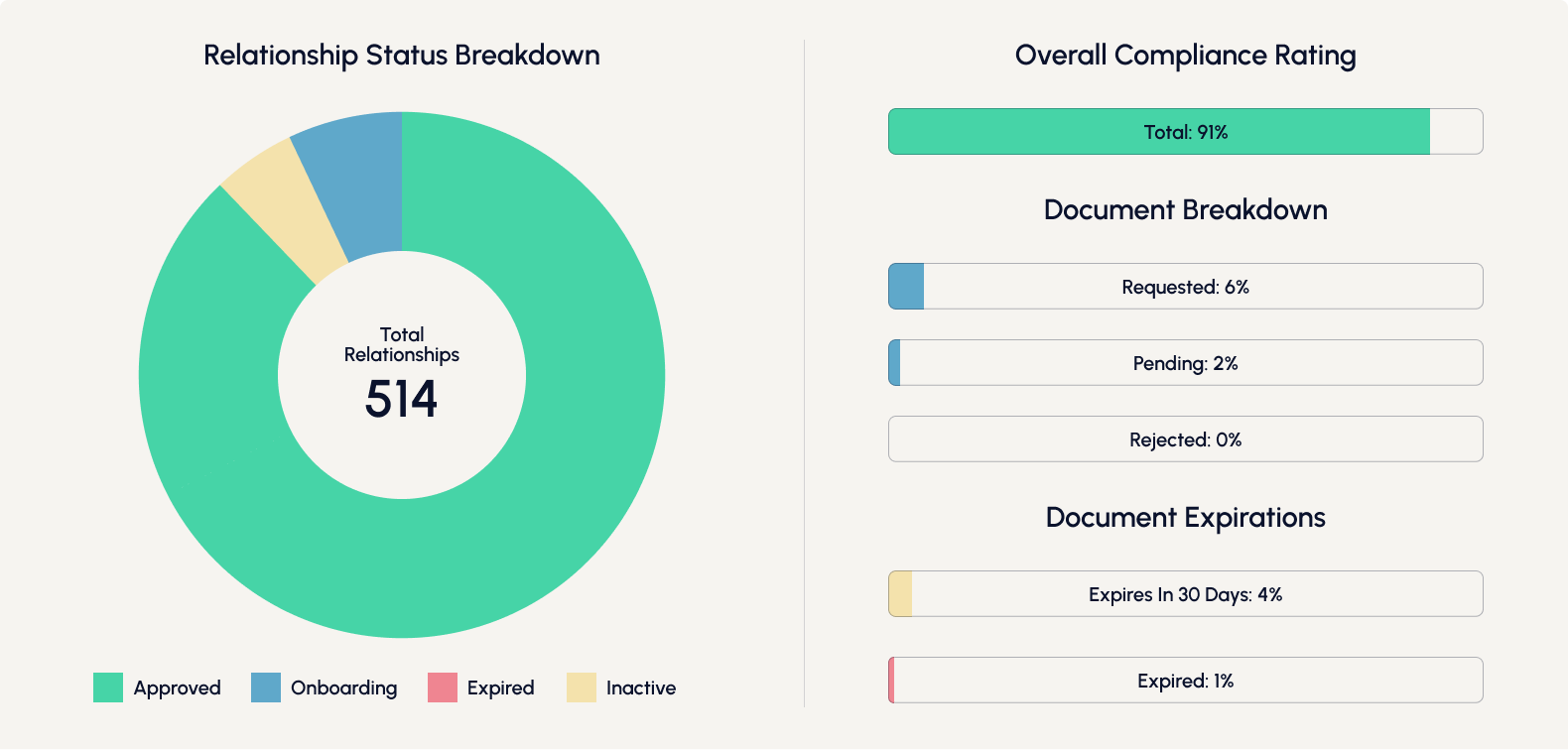The height and width of the screenshot is (750, 1568).
Task: Click the Total: 91% compliance bar
Action: (1185, 132)
